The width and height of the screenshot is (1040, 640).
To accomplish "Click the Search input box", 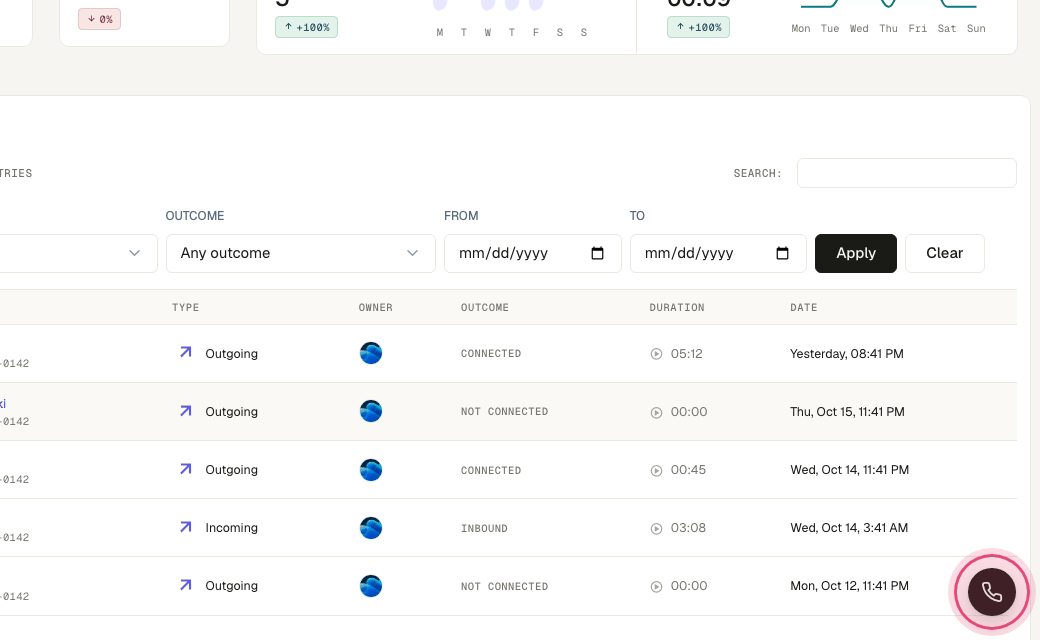I will [906, 173].
